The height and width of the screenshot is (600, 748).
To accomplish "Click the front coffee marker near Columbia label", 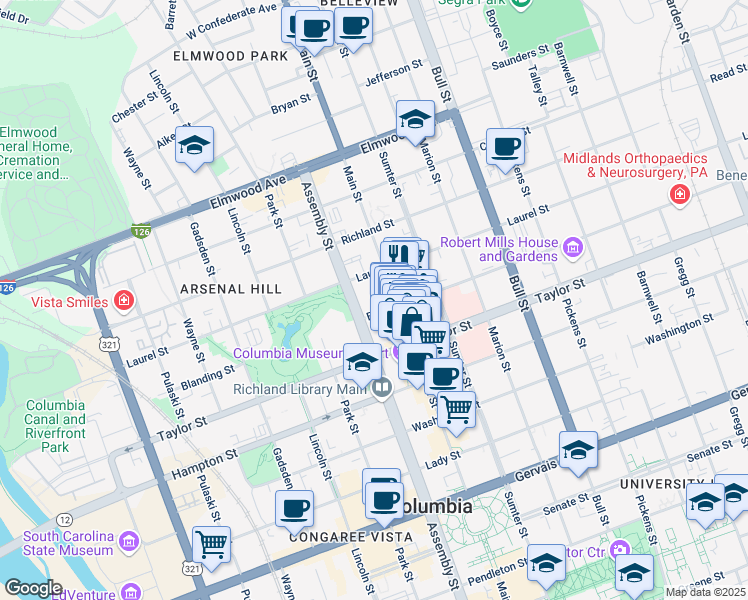I will [384, 504].
